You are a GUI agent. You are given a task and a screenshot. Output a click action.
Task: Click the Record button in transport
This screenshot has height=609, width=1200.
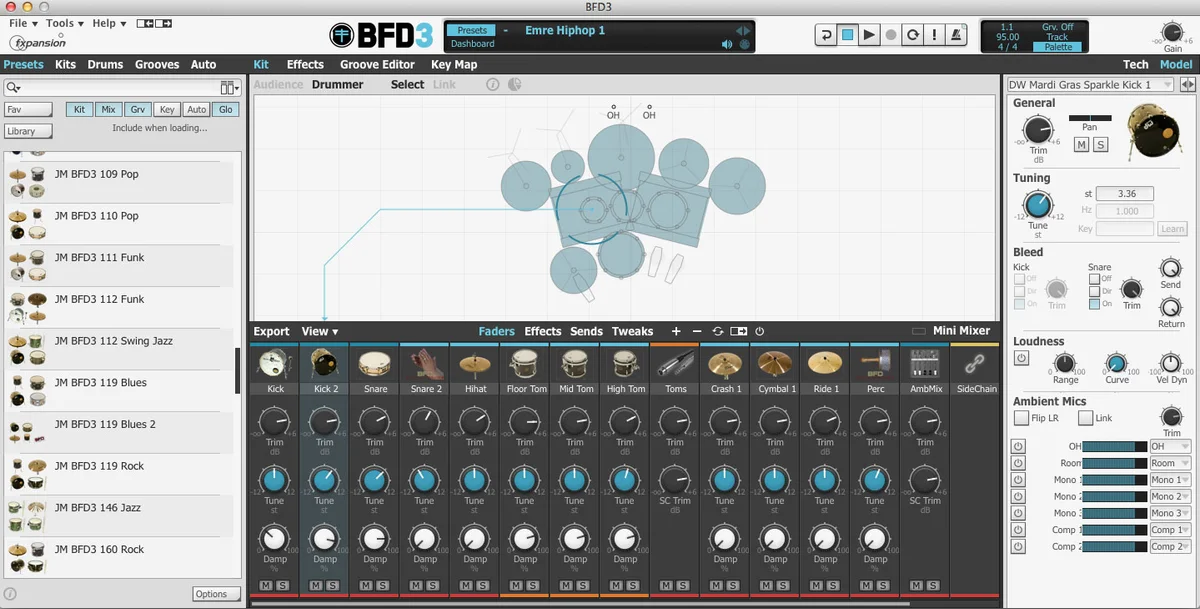pos(891,35)
